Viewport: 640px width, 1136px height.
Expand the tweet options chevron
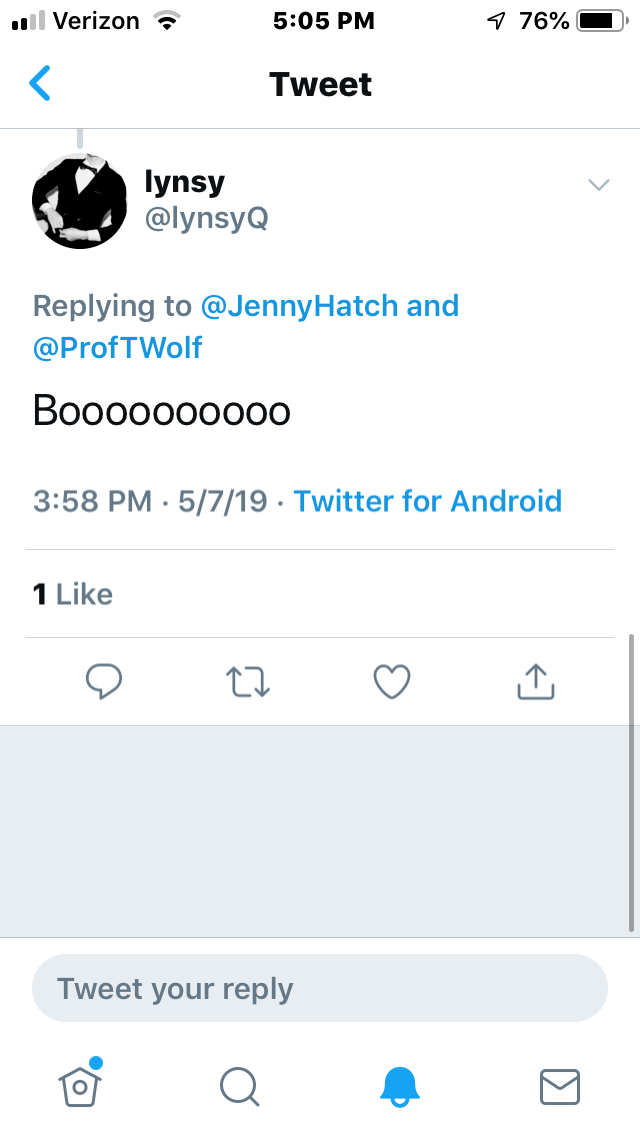coord(599,185)
